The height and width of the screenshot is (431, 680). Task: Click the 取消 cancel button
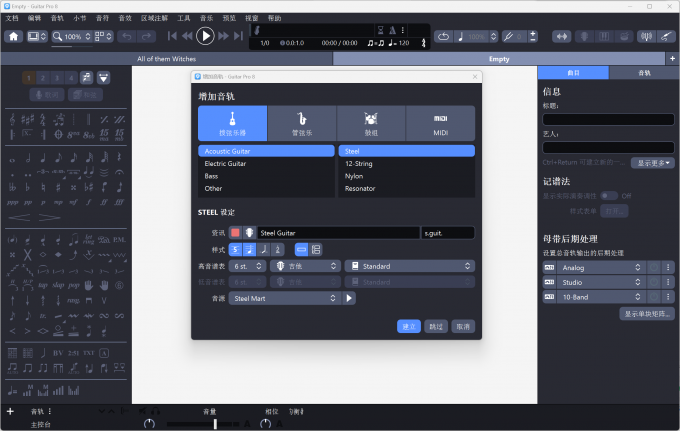click(x=462, y=326)
